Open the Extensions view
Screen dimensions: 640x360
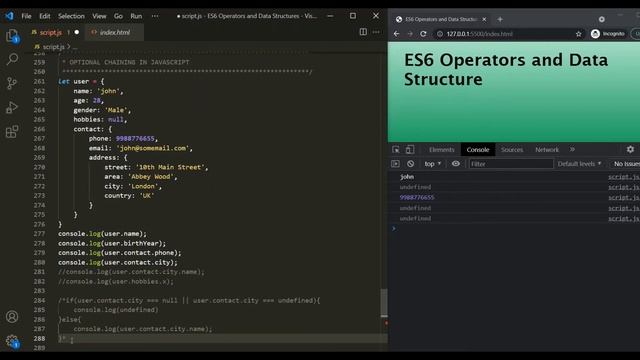(12, 131)
